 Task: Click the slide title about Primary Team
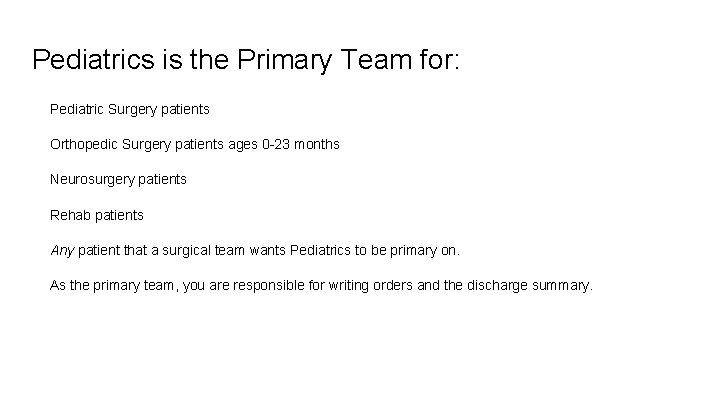[246, 61]
